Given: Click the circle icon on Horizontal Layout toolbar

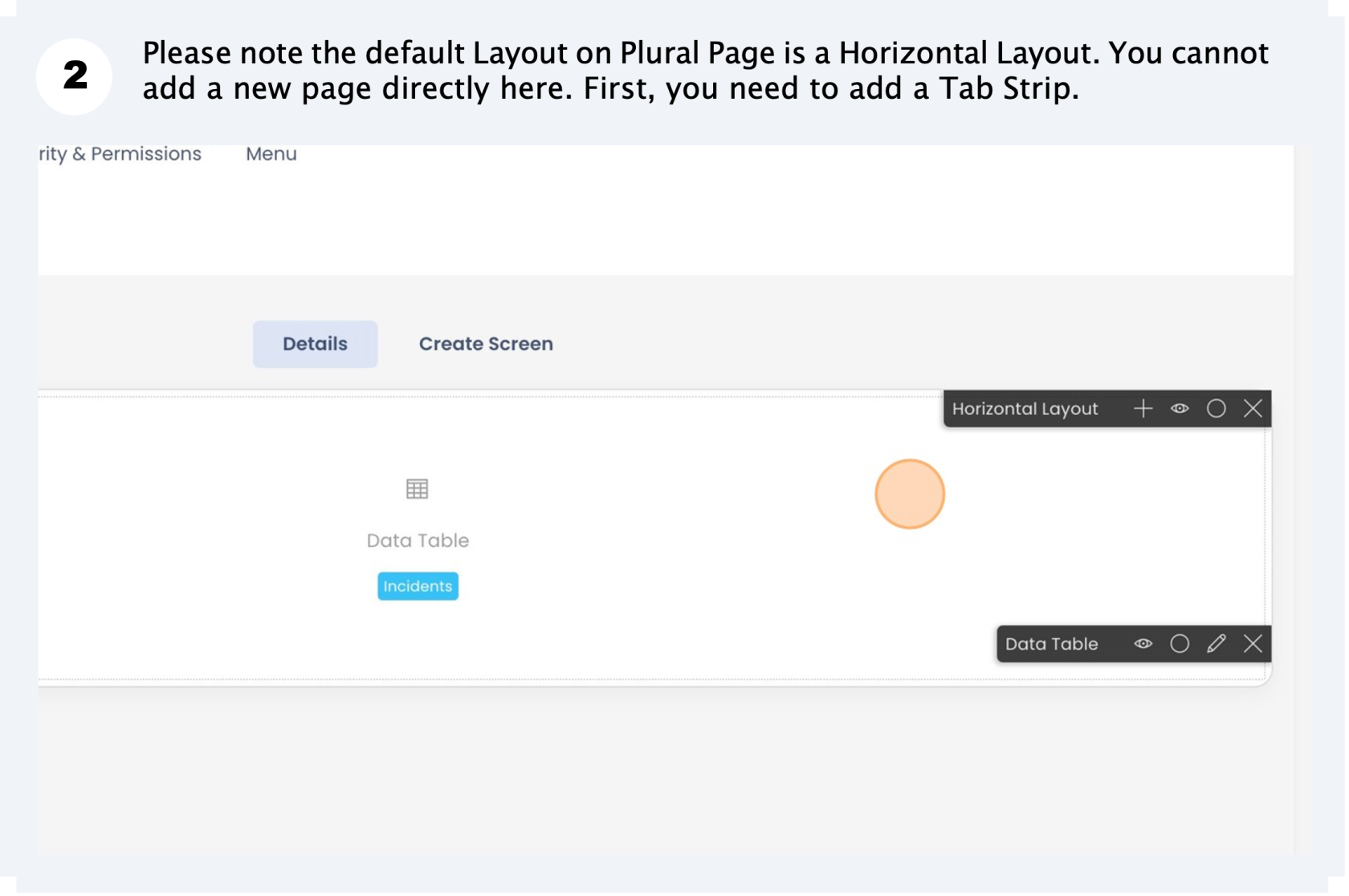Looking at the screenshot, I should (1216, 409).
